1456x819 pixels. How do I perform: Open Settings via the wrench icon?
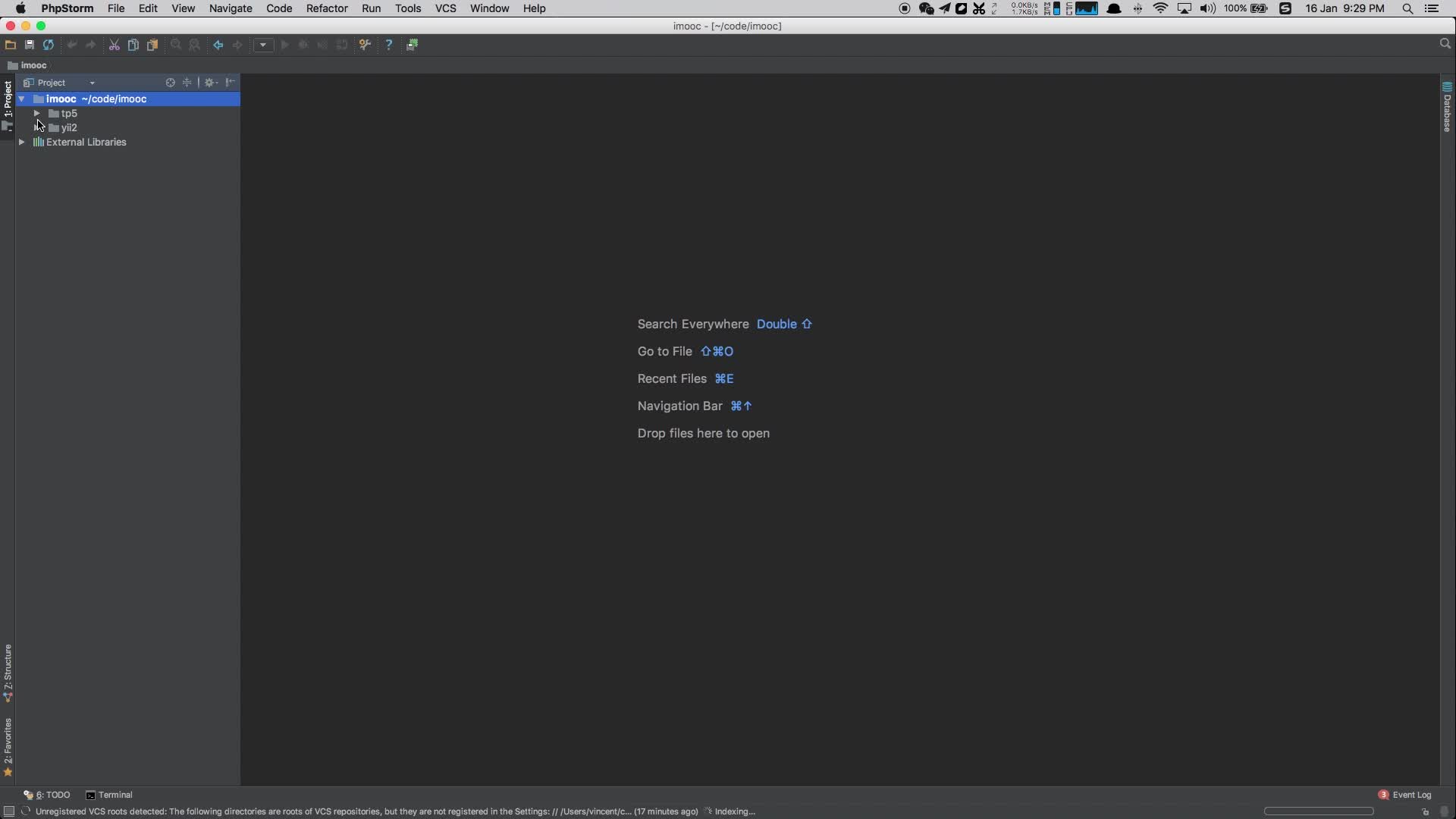pos(366,45)
